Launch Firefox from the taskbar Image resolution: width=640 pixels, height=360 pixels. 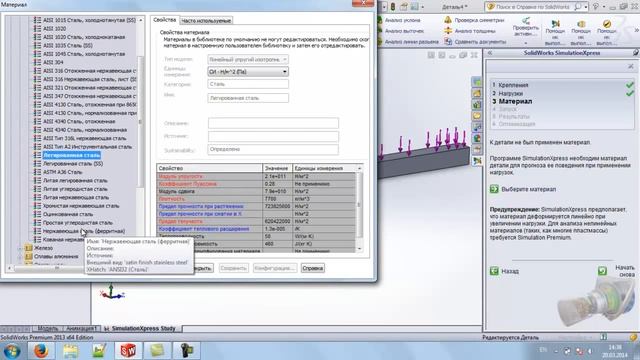coord(41,351)
